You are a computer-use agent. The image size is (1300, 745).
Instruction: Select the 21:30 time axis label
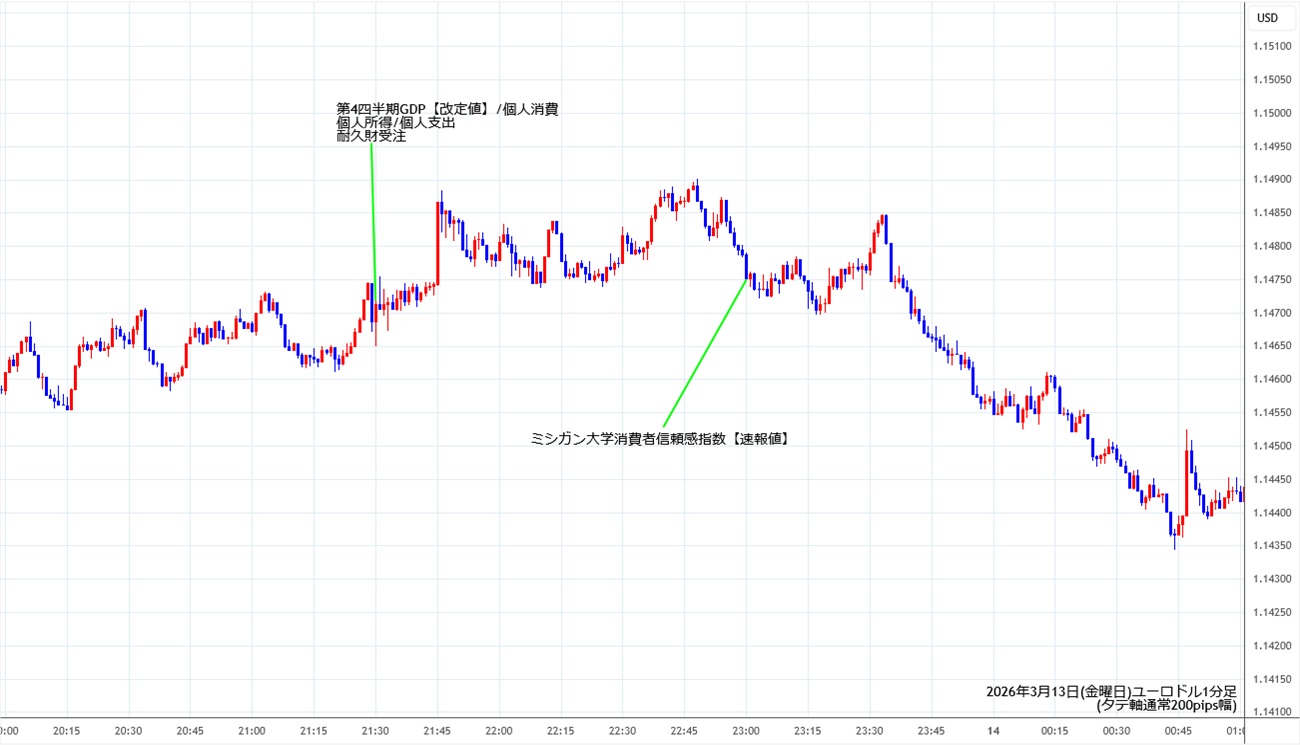click(375, 731)
